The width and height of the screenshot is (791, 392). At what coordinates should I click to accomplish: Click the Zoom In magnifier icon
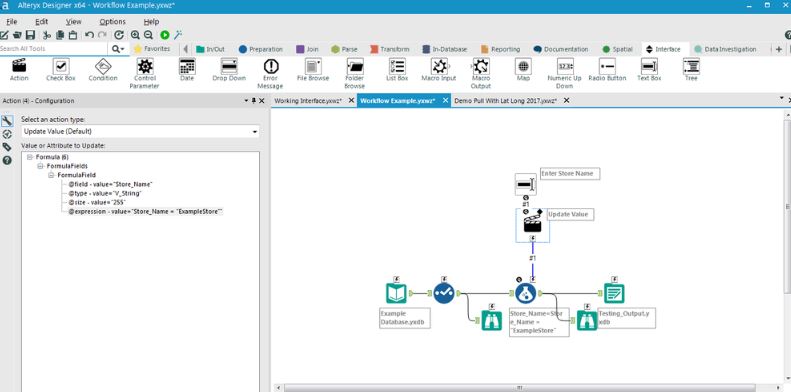click(135, 35)
